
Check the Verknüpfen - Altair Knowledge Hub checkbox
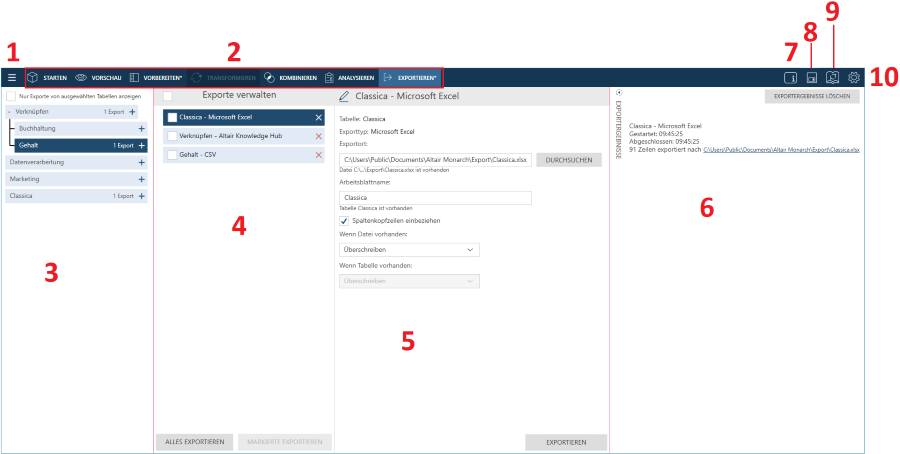[x=172, y=136]
